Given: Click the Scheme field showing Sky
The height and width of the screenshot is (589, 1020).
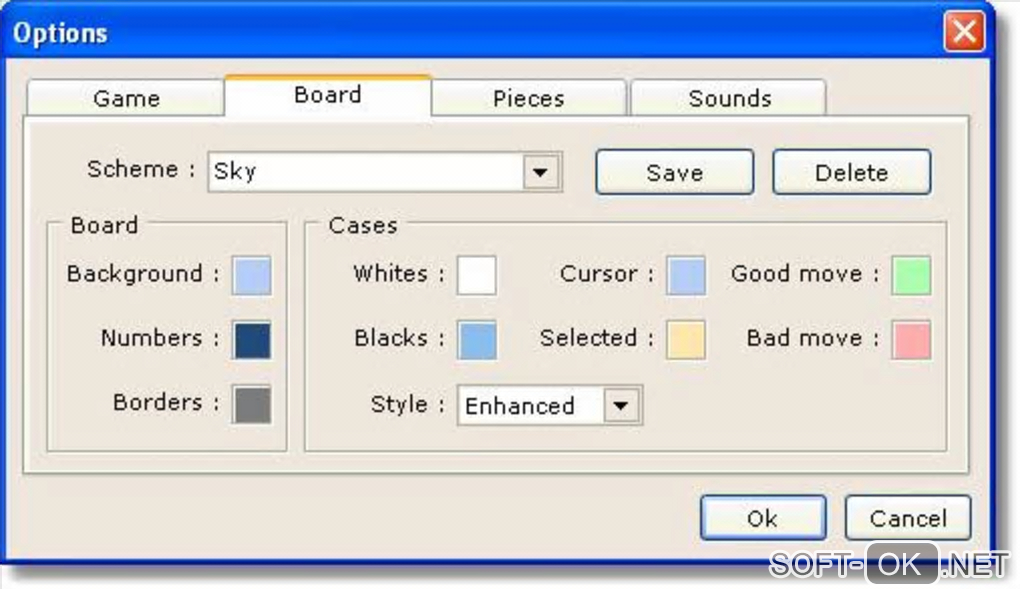Looking at the screenshot, I should pos(365,172).
